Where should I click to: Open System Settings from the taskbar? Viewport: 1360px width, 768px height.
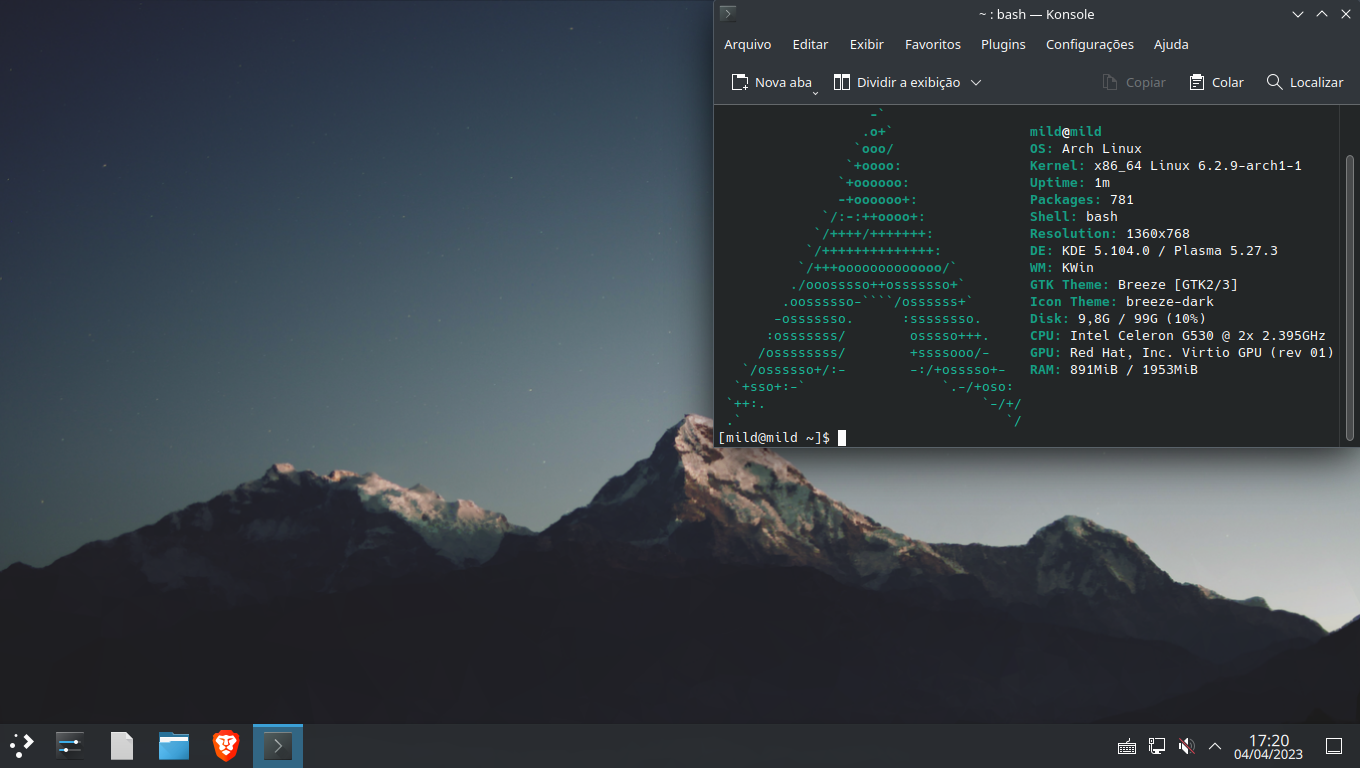(x=70, y=745)
